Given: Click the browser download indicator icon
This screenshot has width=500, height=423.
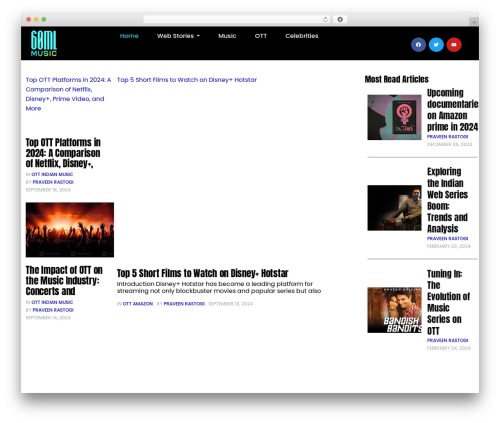Looking at the screenshot, I should coord(340,19).
